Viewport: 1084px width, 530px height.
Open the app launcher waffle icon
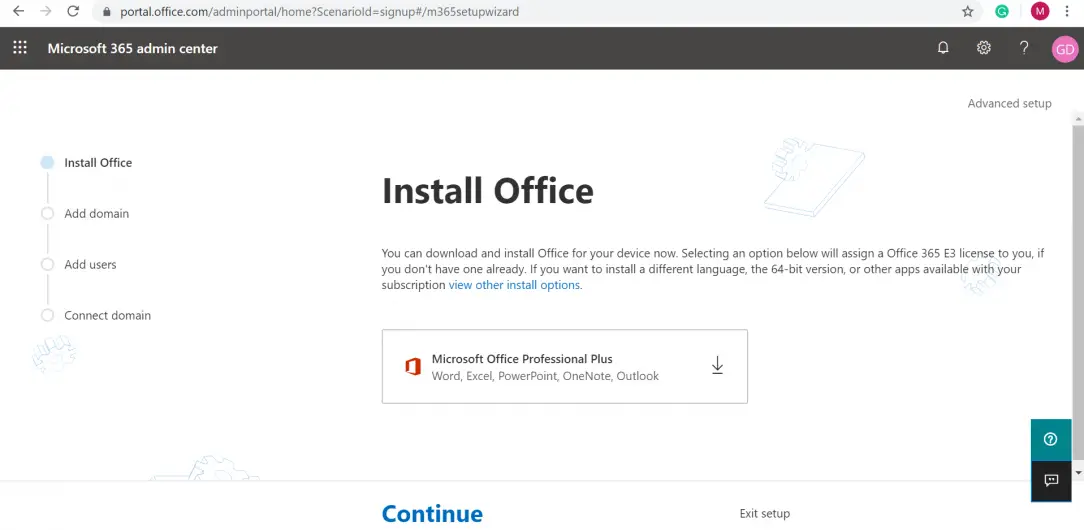(20, 48)
